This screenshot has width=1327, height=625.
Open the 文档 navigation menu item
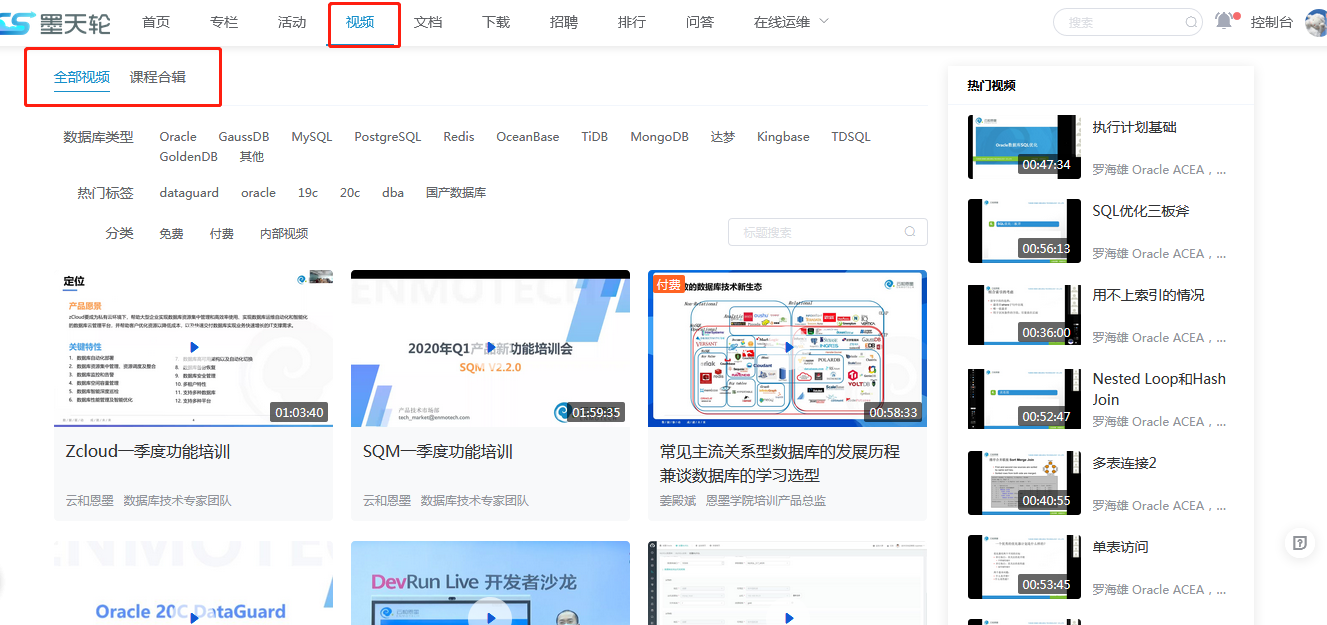(428, 22)
